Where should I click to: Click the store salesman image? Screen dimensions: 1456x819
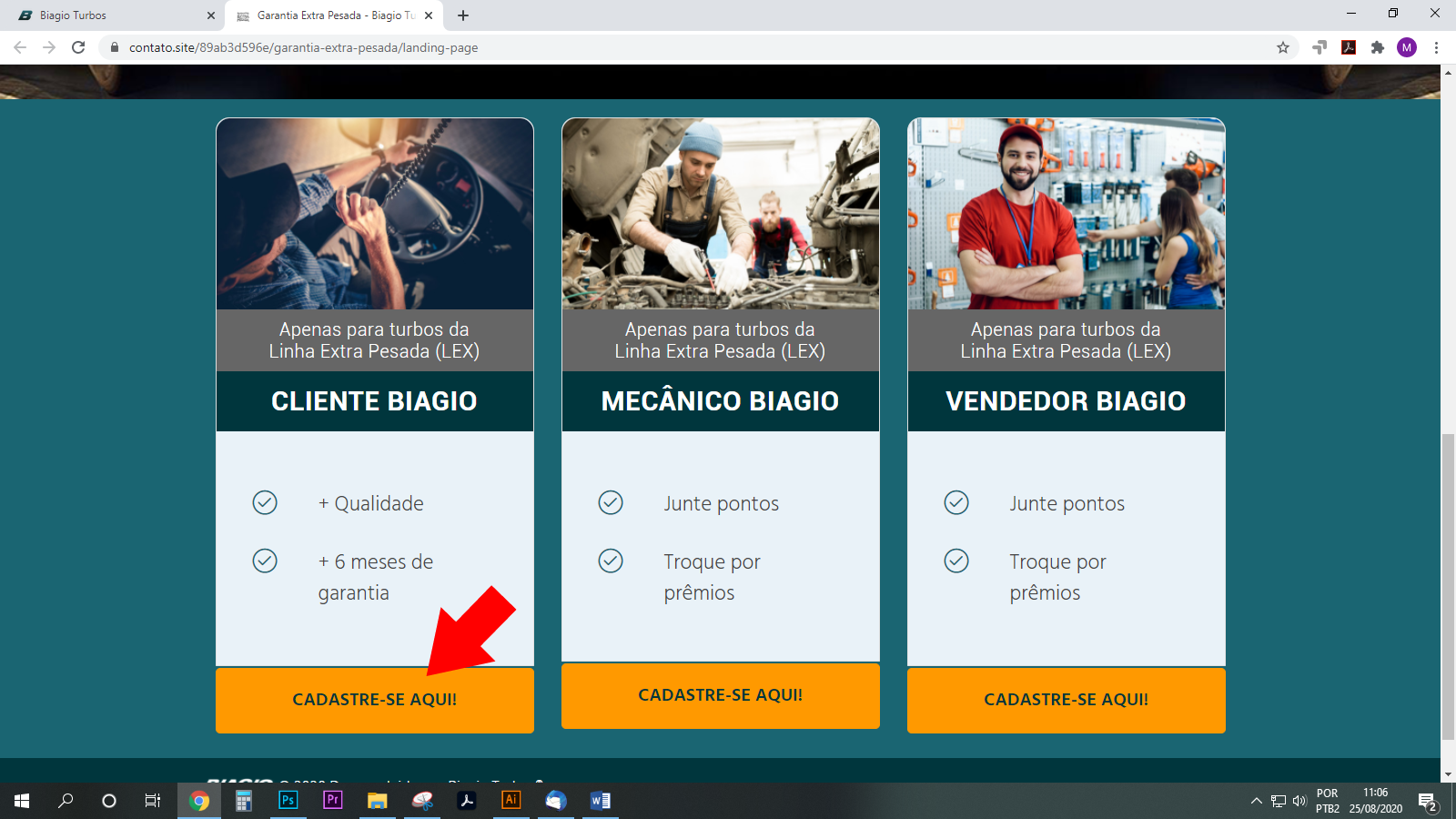[x=1067, y=214]
